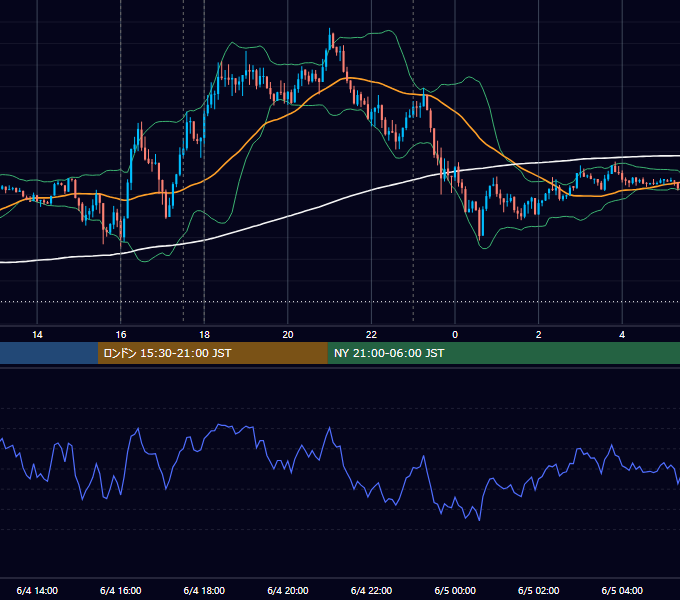Click the 6/4 20:00 date label
680x600 pixels.
[288, 590]
